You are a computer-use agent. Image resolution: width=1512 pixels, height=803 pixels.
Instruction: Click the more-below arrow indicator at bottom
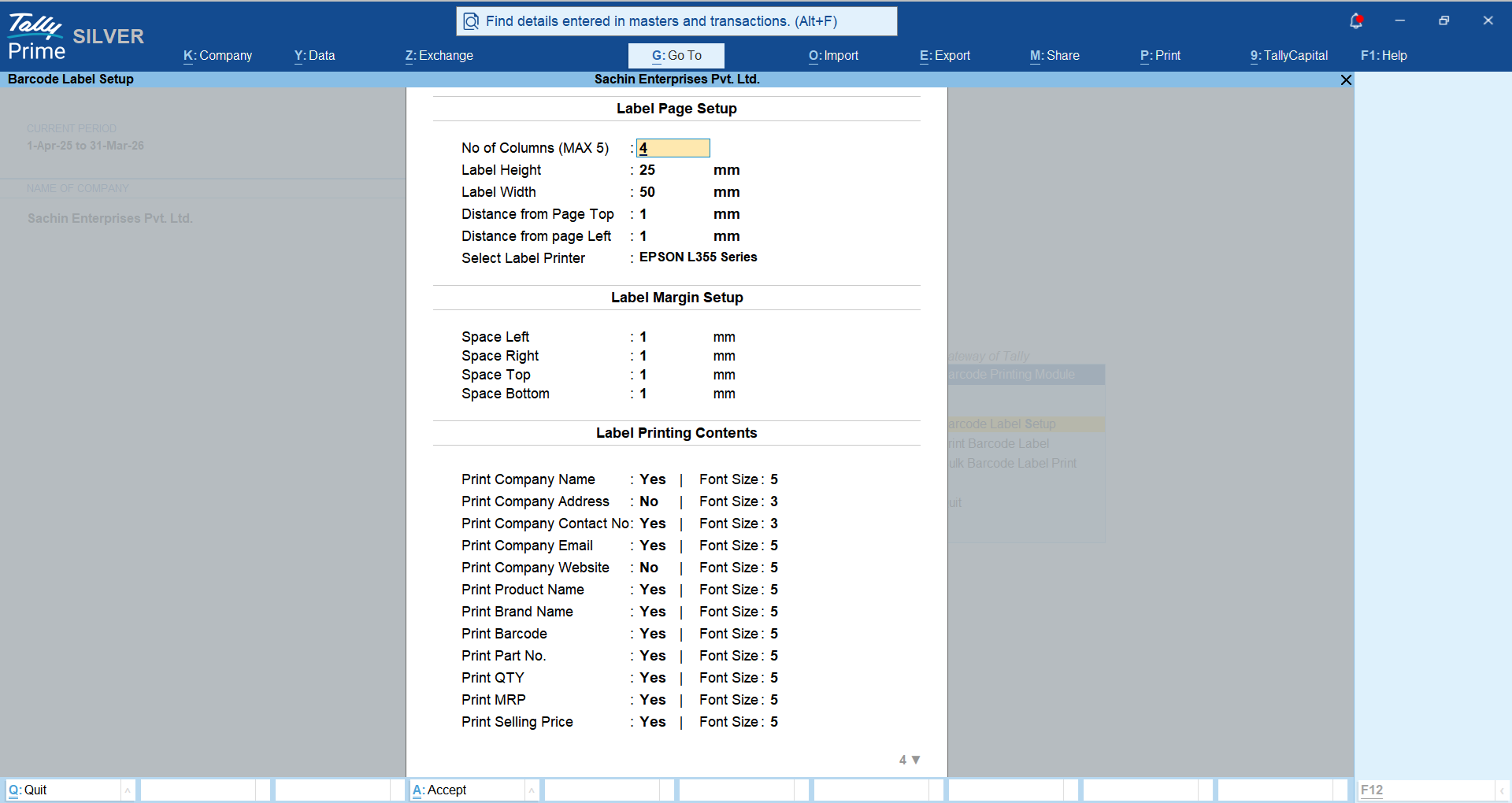[915, 760]
